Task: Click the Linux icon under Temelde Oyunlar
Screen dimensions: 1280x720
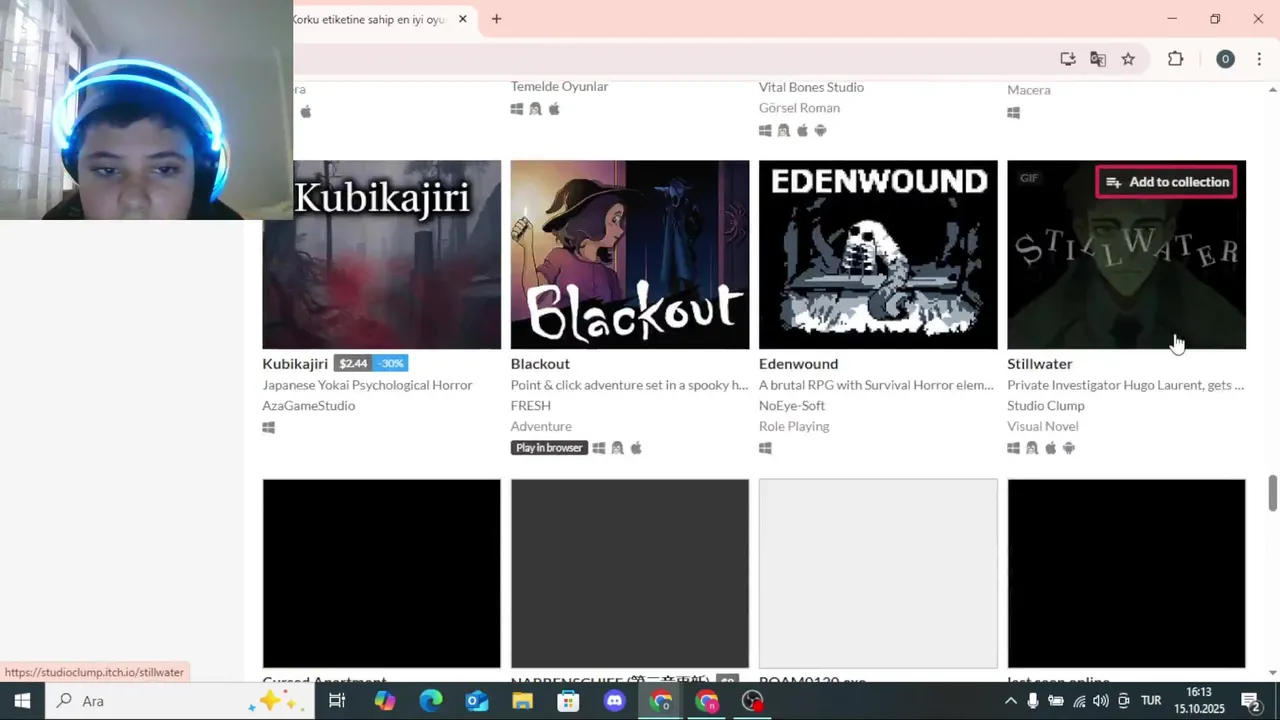Action: click(535, 109)
